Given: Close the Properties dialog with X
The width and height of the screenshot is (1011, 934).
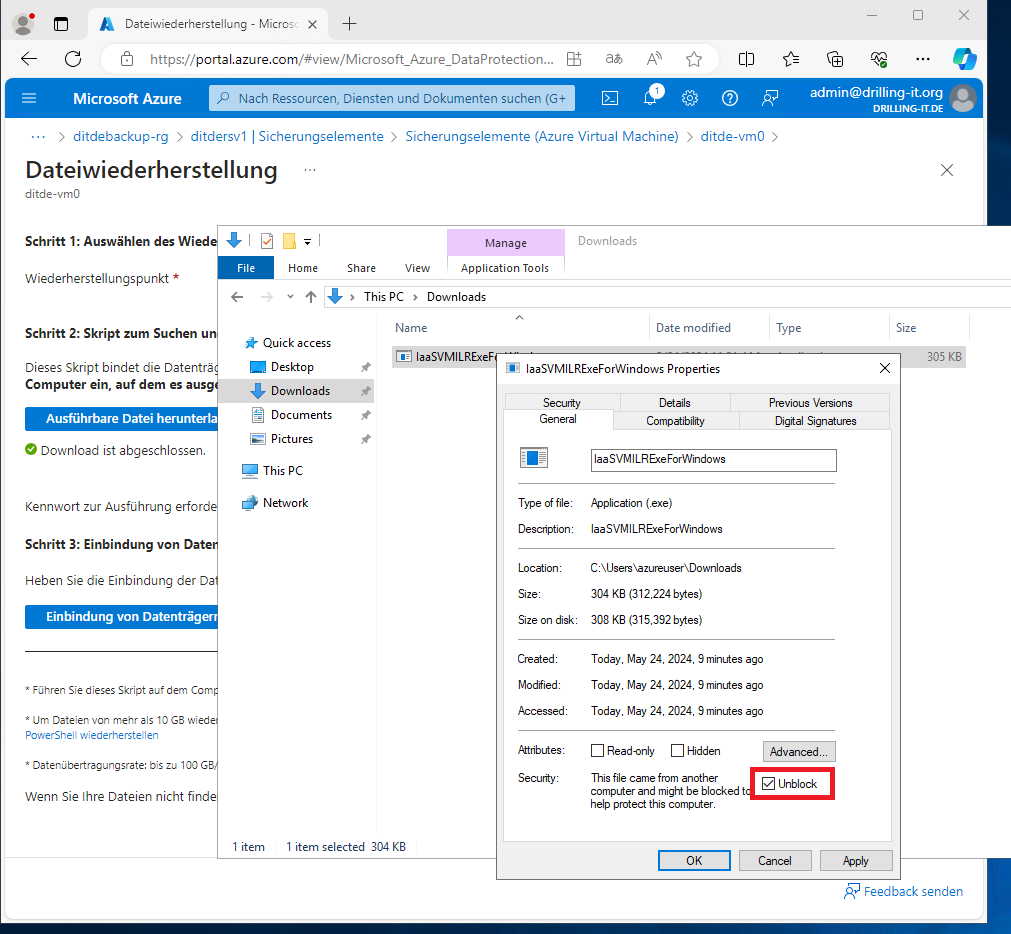Looking at the screenshot, I should [x=885, y=368].
